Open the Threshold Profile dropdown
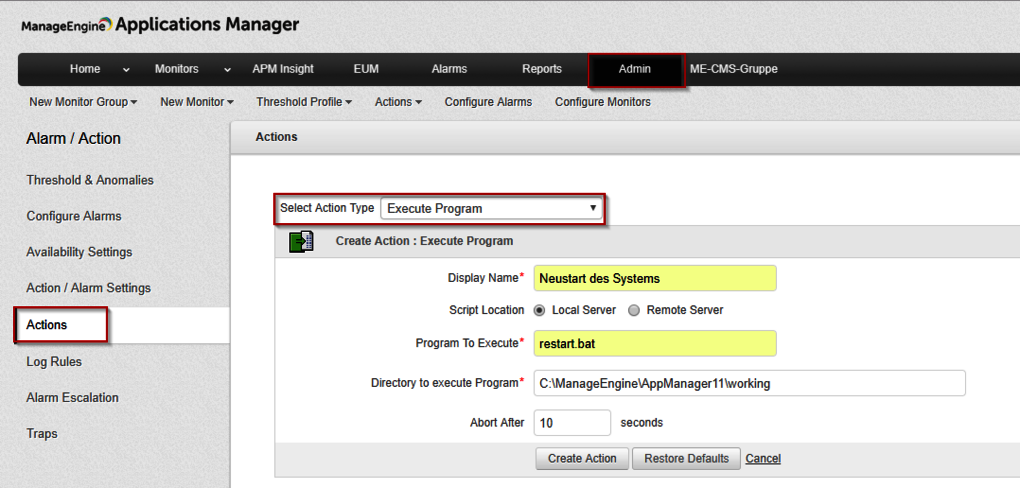Image resolution: width=1020 pixels, height=488 pixels. click(x=304, y=102)
